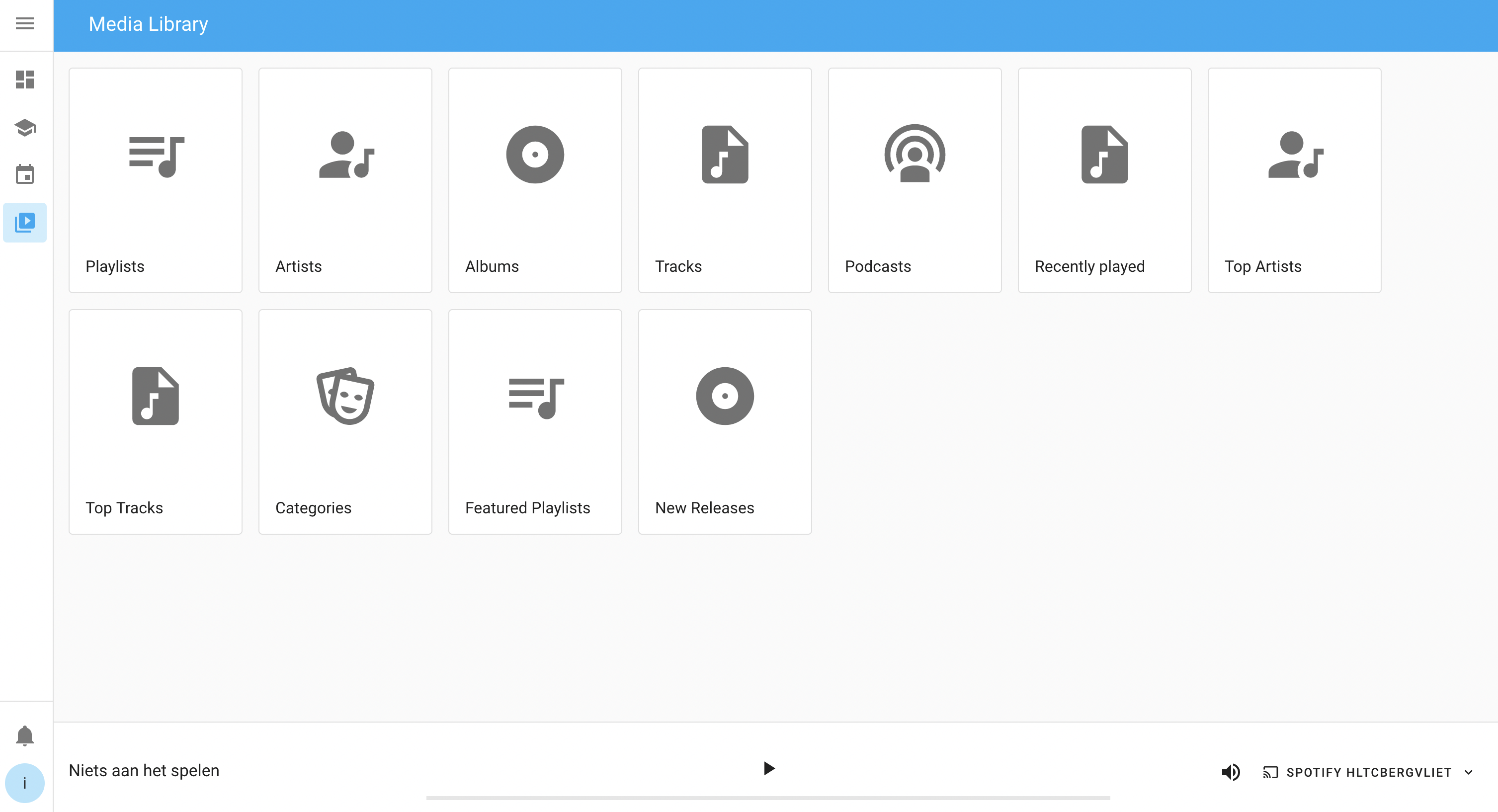This screenshot has height=812, width=1498.
Task: Click the dropdown chevron beside the Spotify player
Action: point(1469,772)
